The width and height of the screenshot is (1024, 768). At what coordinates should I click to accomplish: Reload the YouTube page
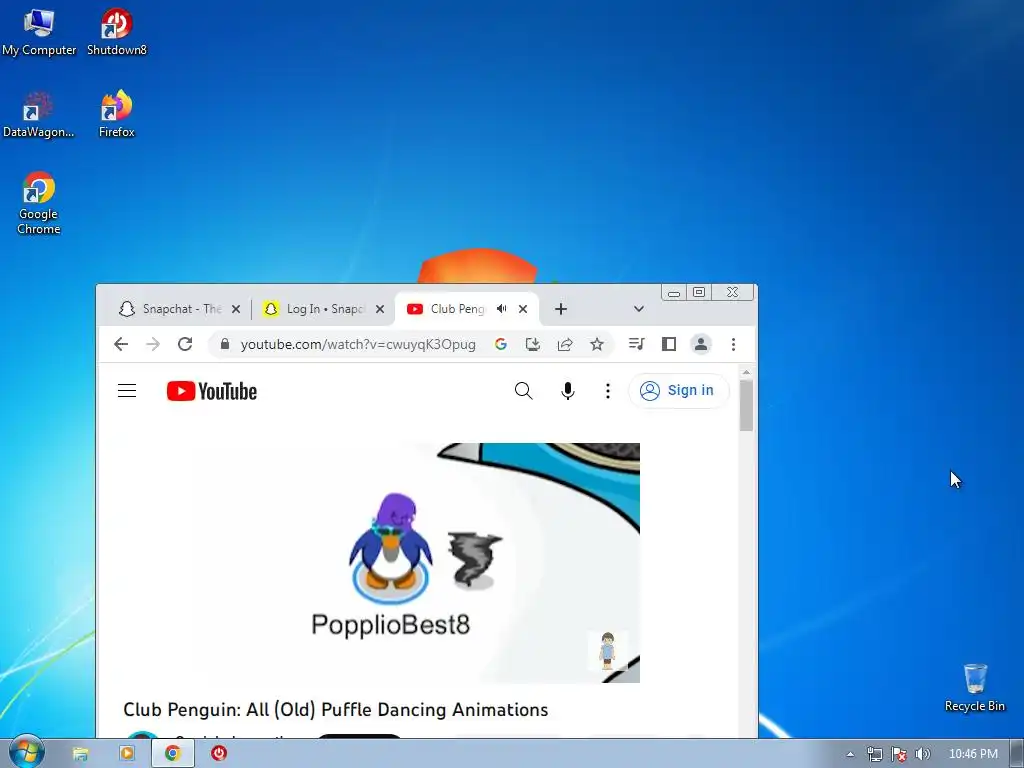click(185, 344)
